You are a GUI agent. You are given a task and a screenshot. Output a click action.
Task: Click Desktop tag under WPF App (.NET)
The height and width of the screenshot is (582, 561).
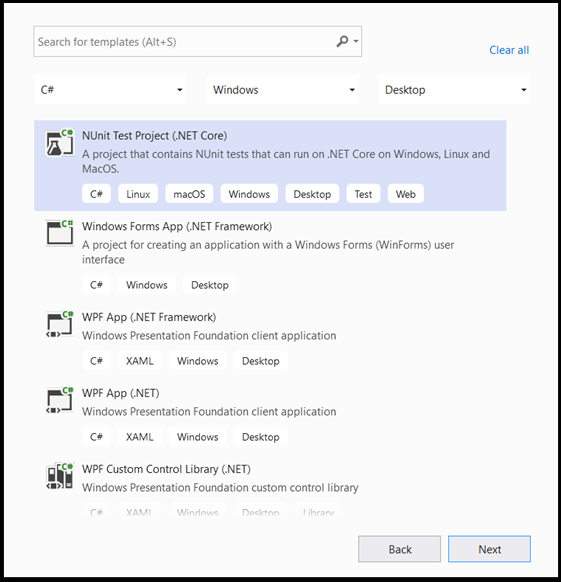tap(261, 437)
